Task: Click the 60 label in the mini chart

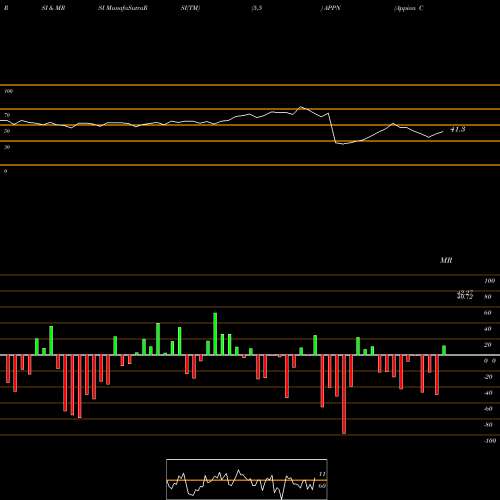Action: coord(322,486)
